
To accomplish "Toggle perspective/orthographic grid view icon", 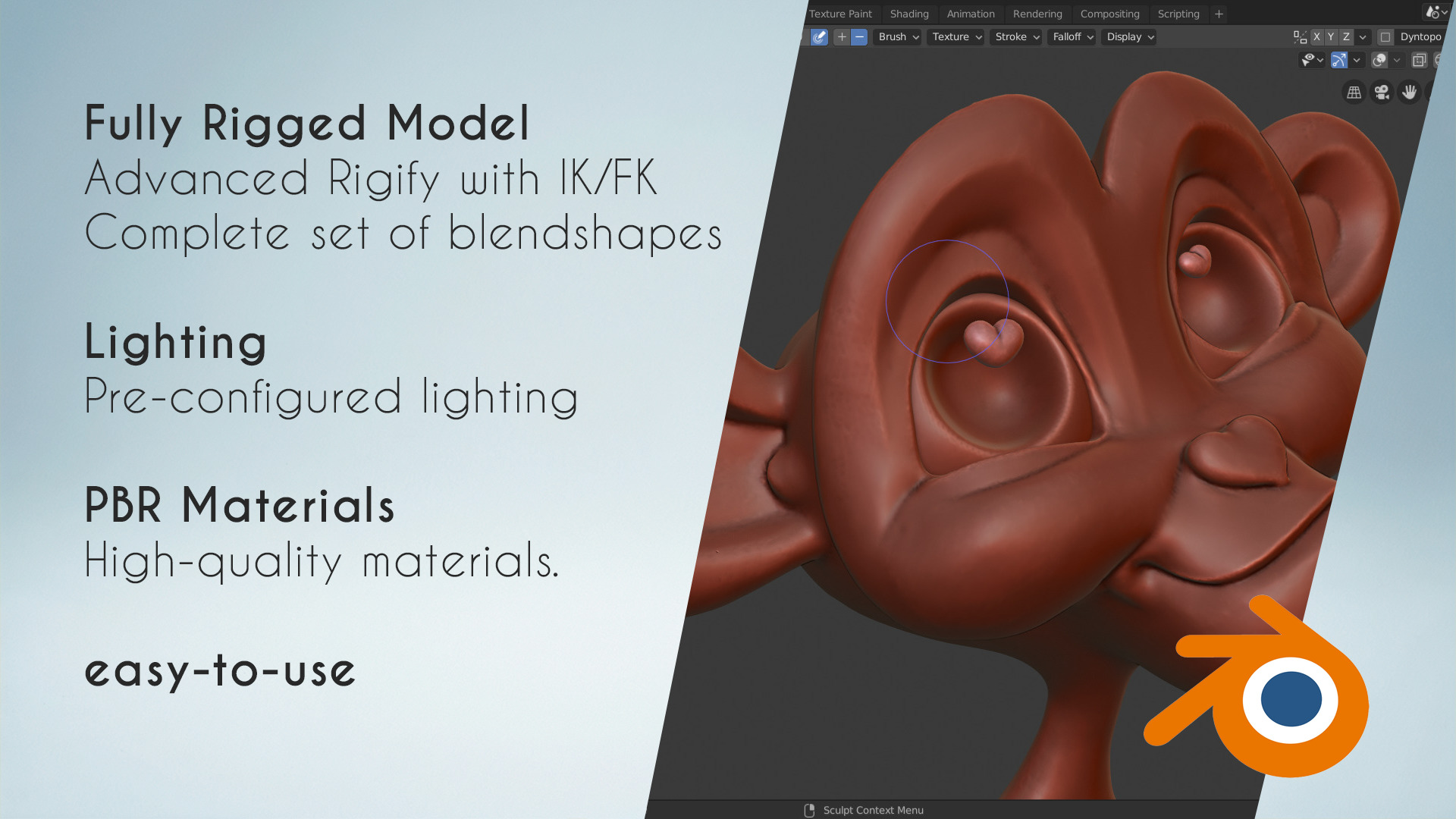I will pyautogui.click(x=1354, y=93).
